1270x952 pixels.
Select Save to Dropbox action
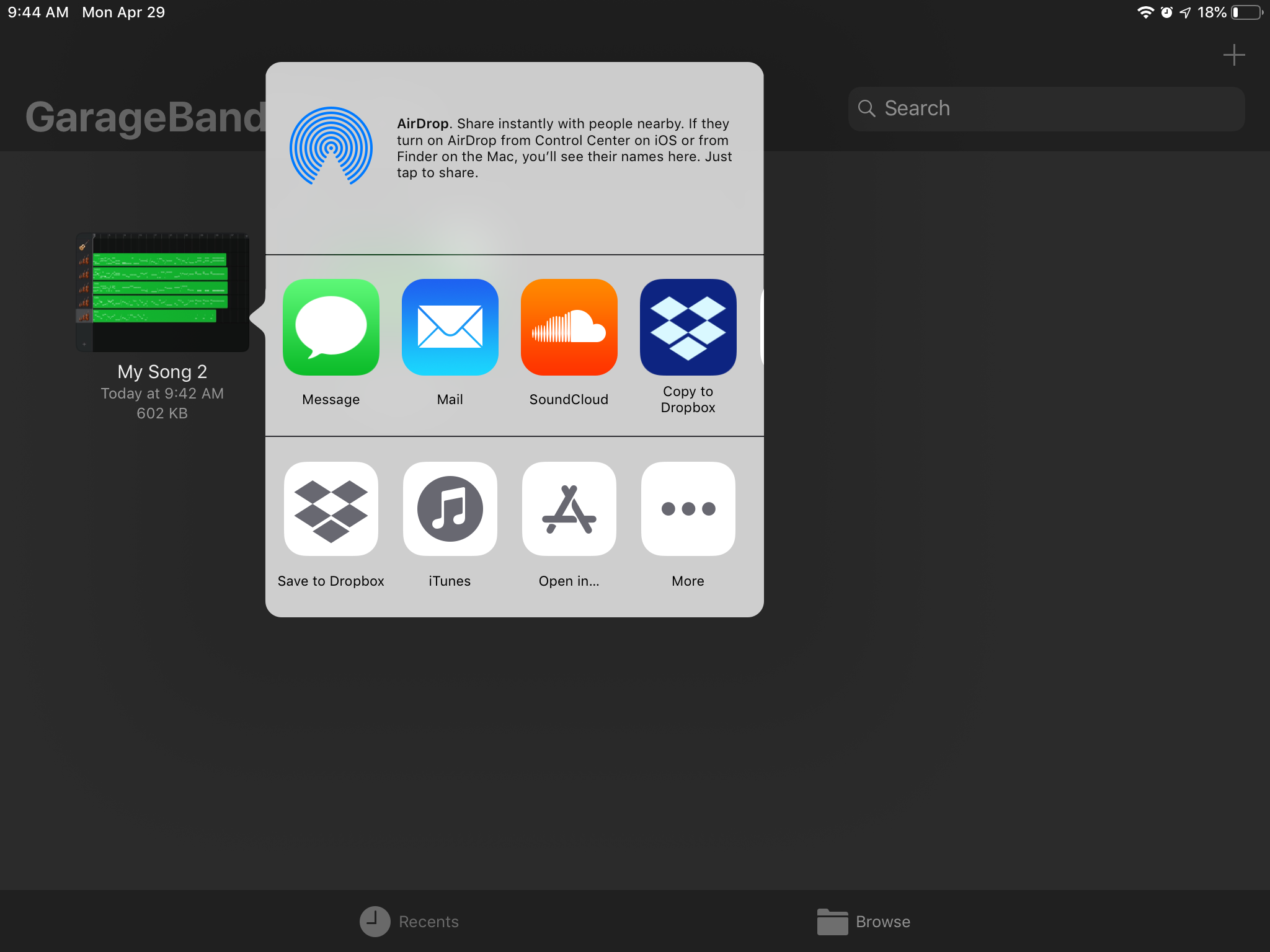pyautogui.click(x=331, y=509)
